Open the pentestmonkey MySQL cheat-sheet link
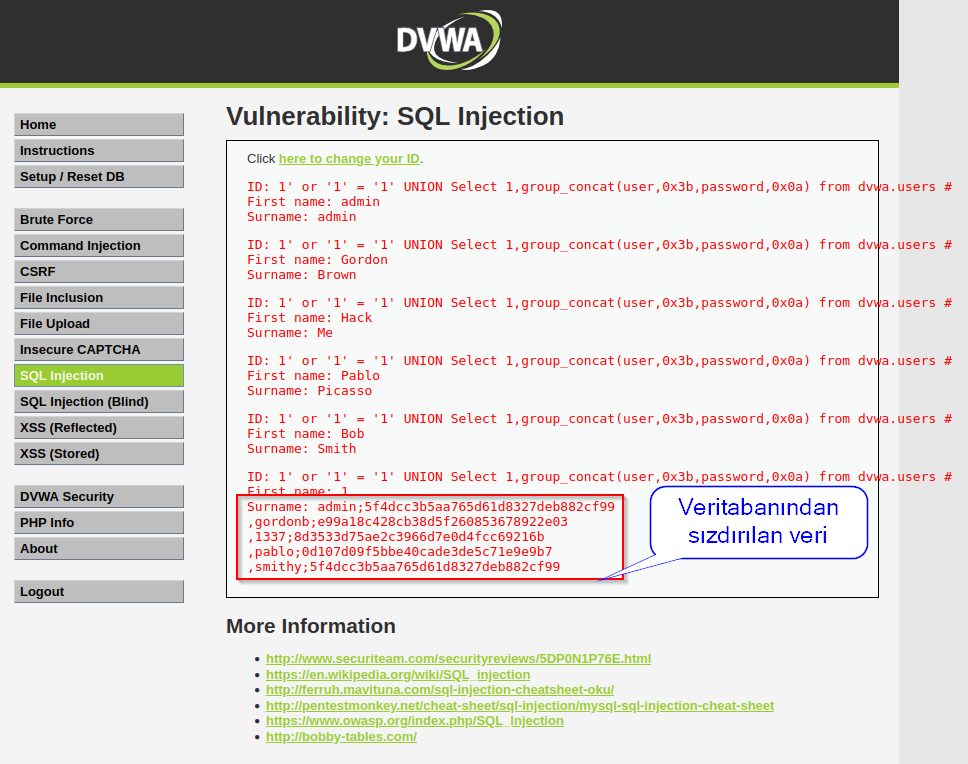The image size is (968, 764). (x=520, y=705)
